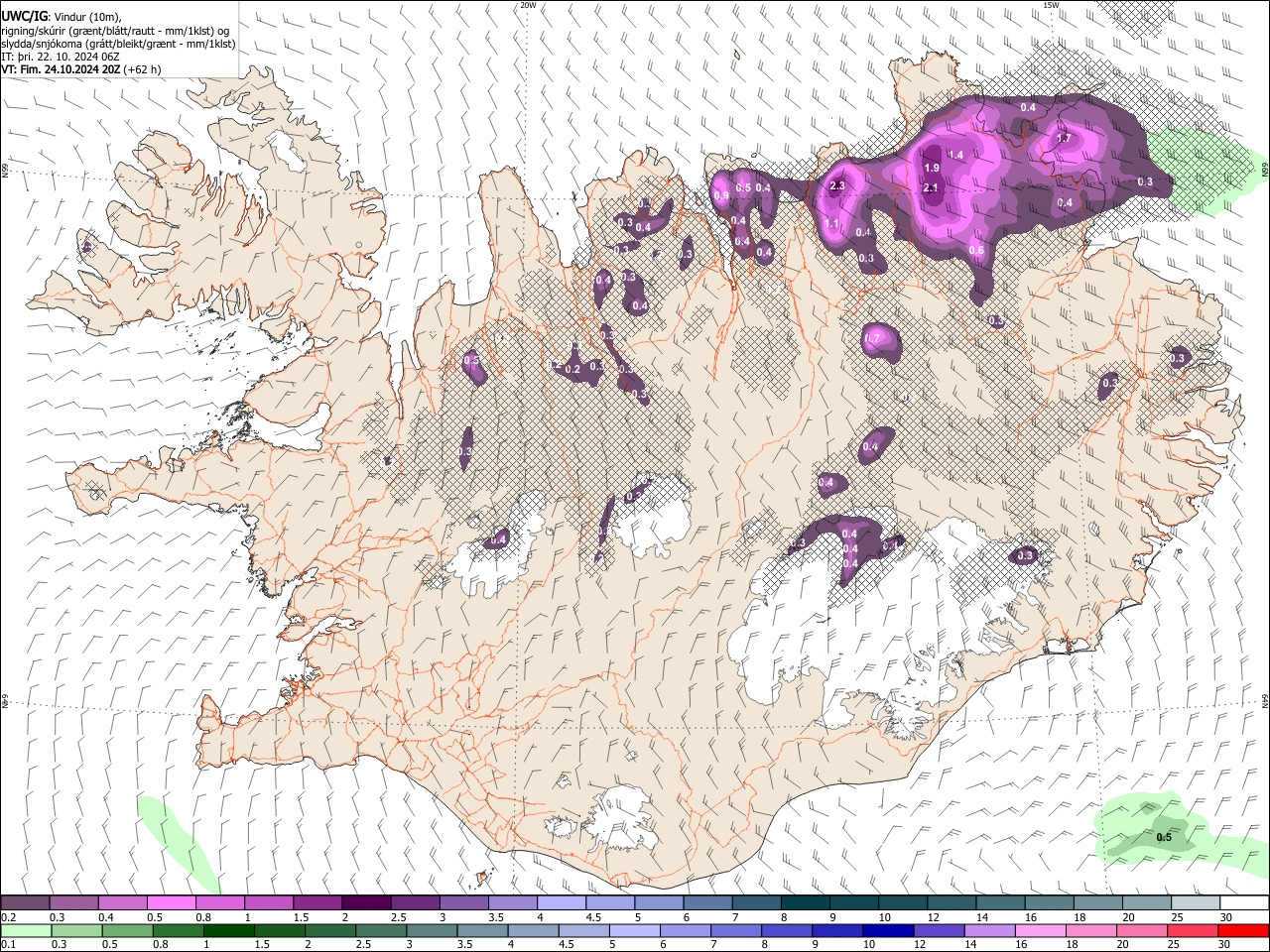Click the '0.2' label on the snow scale
Screen dimensions: 1270x952
point(8,917)
